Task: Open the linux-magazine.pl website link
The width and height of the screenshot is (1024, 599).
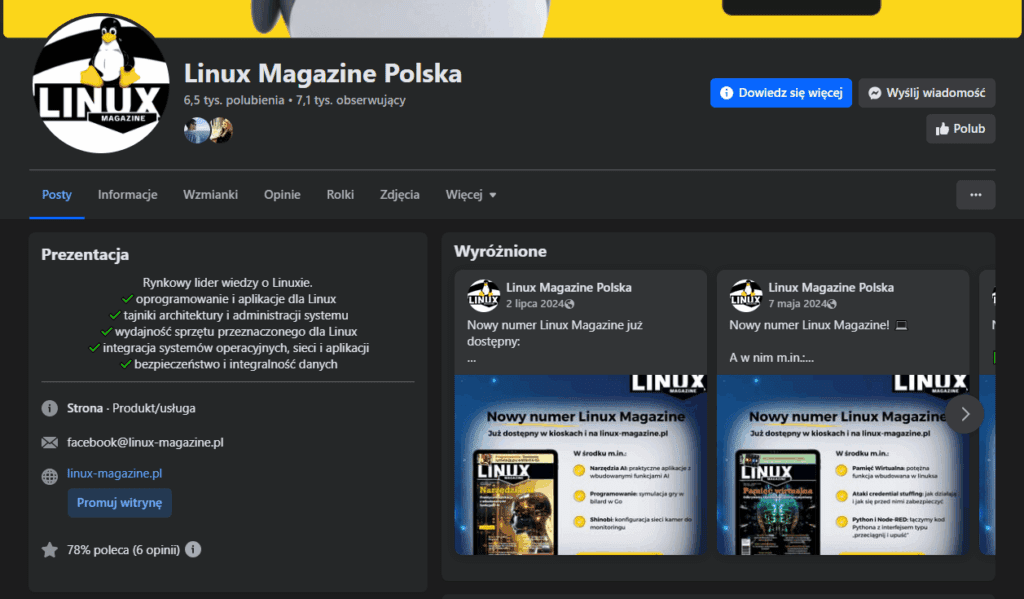Action: coord(114,473)
